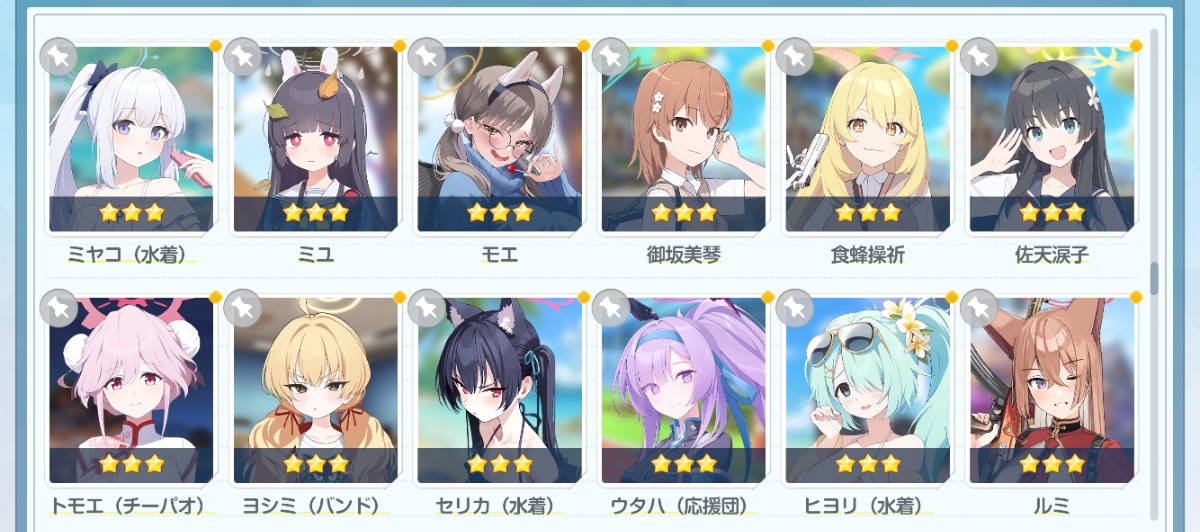Screen dimensions: 1200x532
Task: Toggle pin icon on ミユ card
Action: (243, 57)
